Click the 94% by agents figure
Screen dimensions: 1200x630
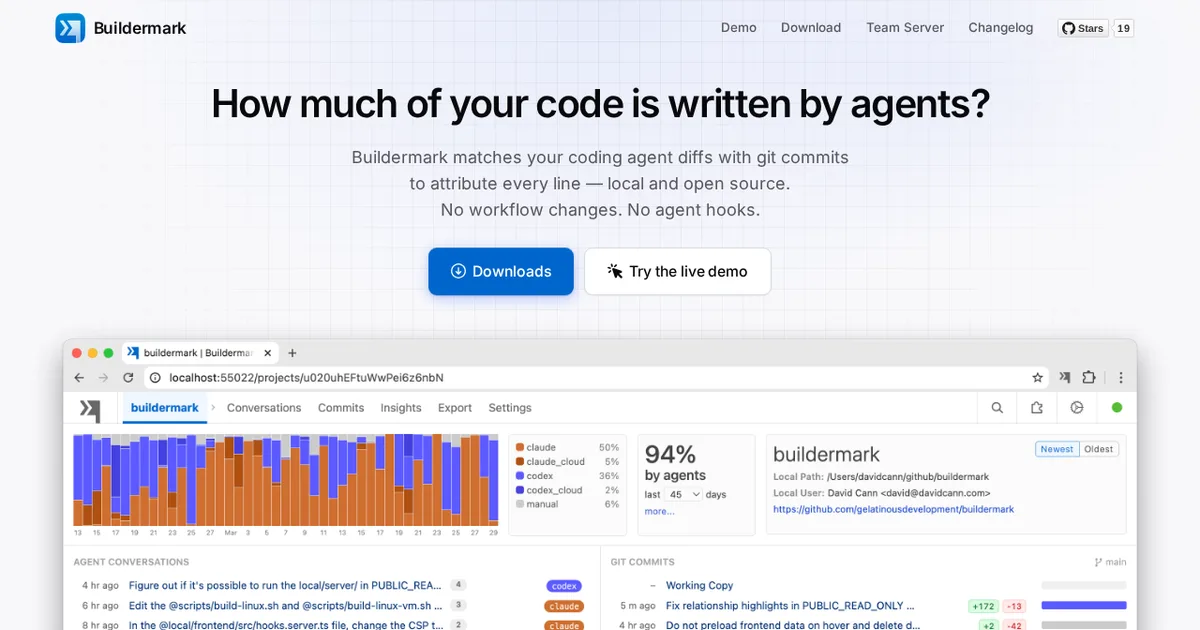(x=670, y=455)
